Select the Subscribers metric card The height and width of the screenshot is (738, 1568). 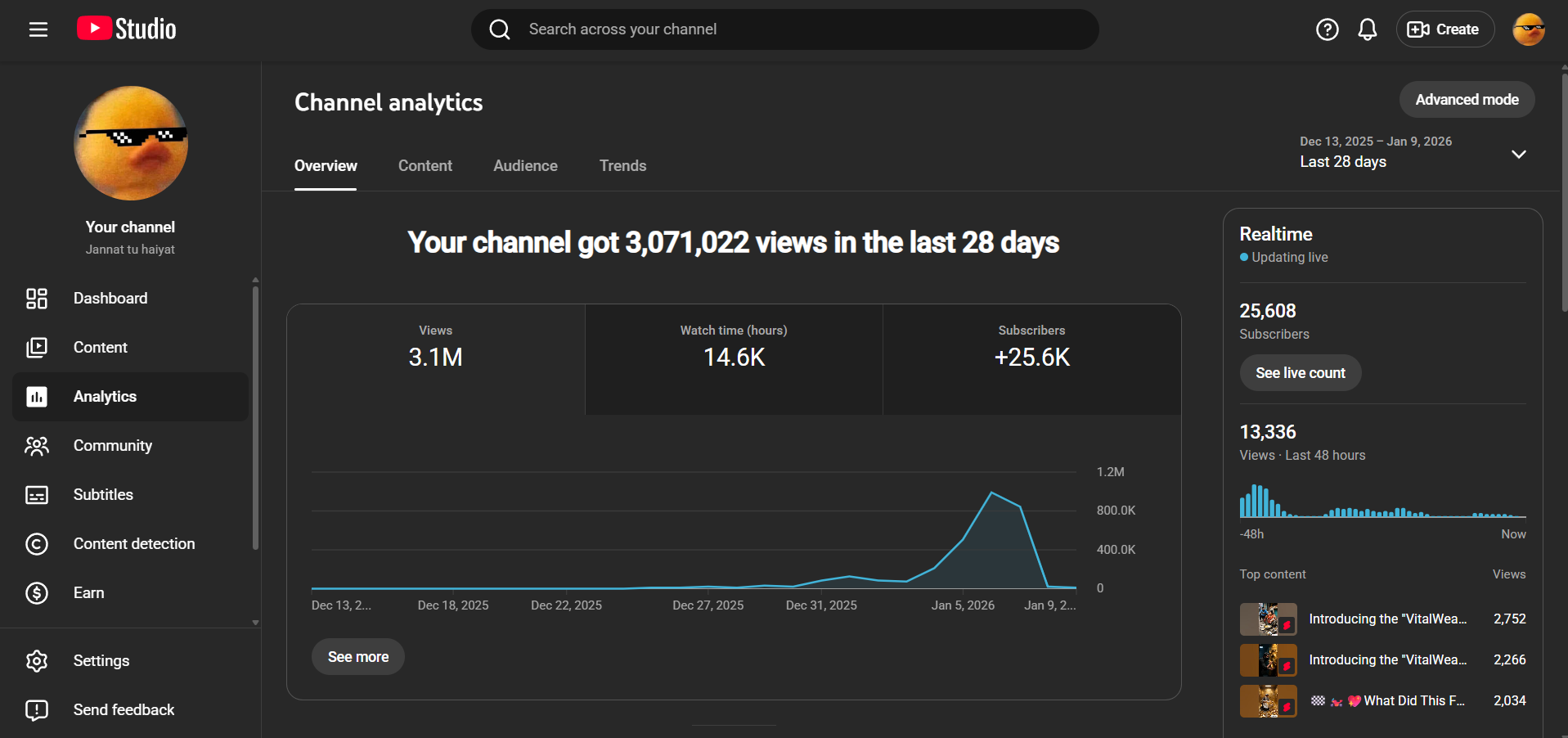[1031, 358]
